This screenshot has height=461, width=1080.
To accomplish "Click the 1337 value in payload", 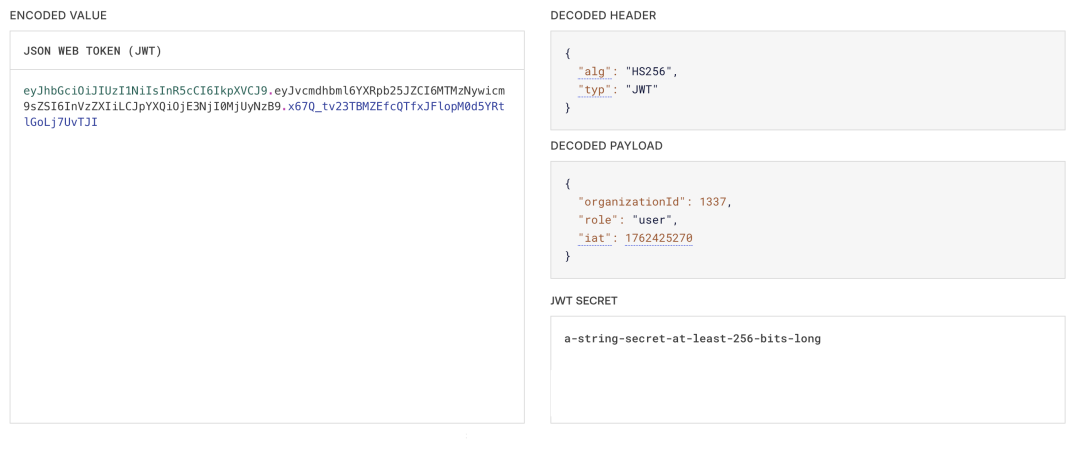I will [713, 203].
